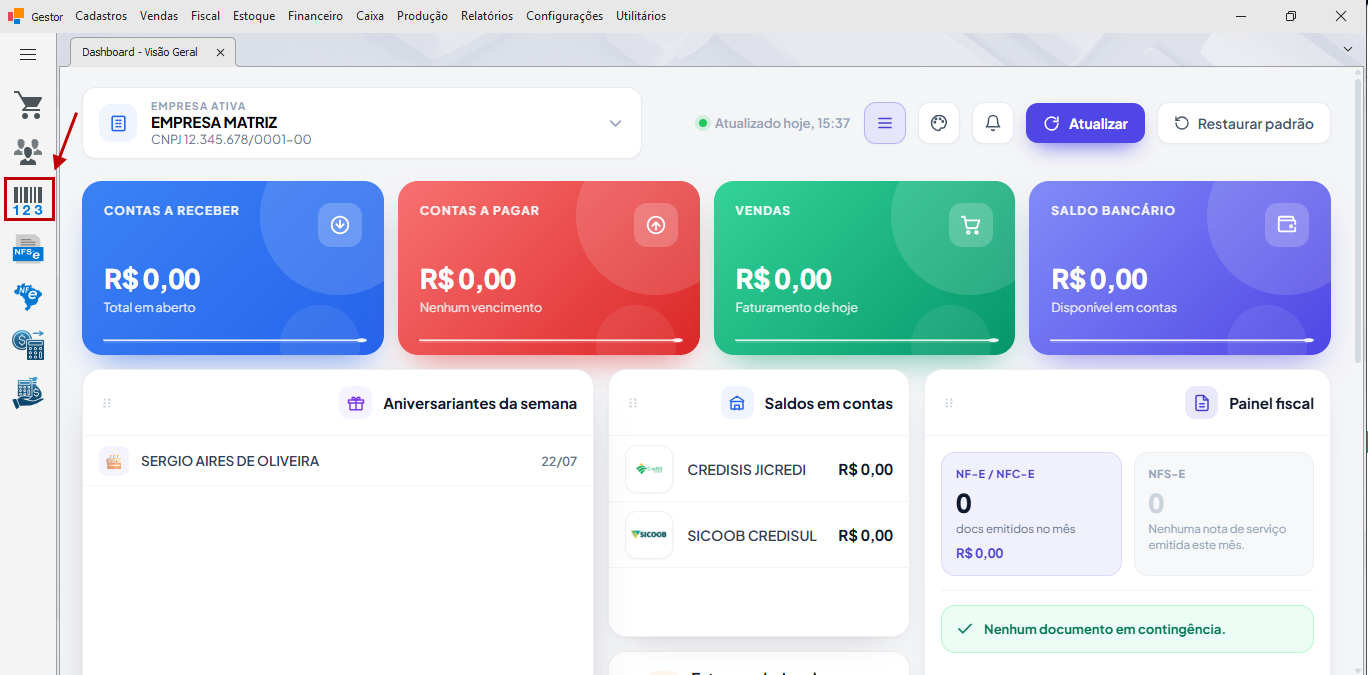Screen dimensions: 1368x675
Task: Open the Caixa menu
Action: point(370,16)
